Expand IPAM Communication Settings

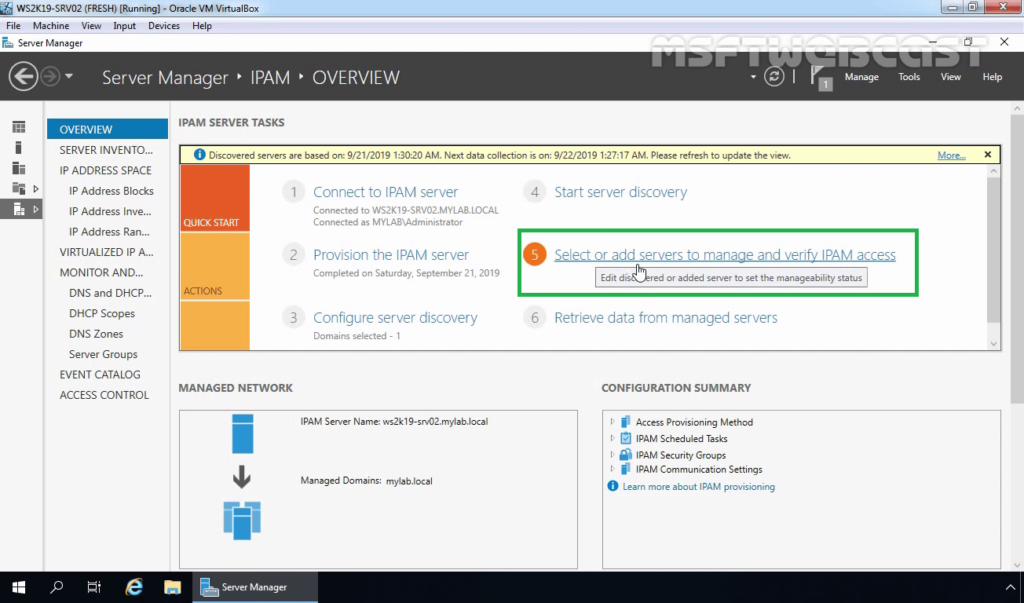[x=612, y=469]
